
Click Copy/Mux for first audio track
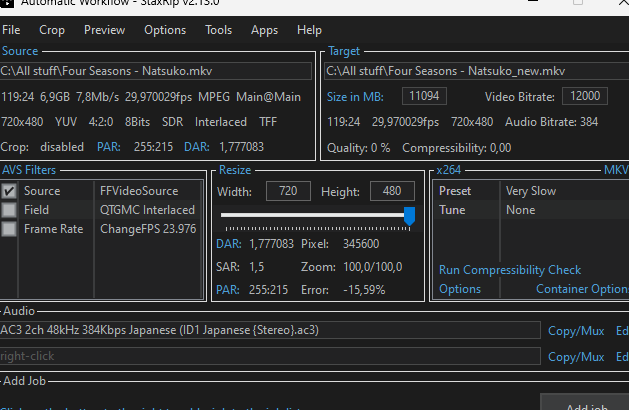576,331
